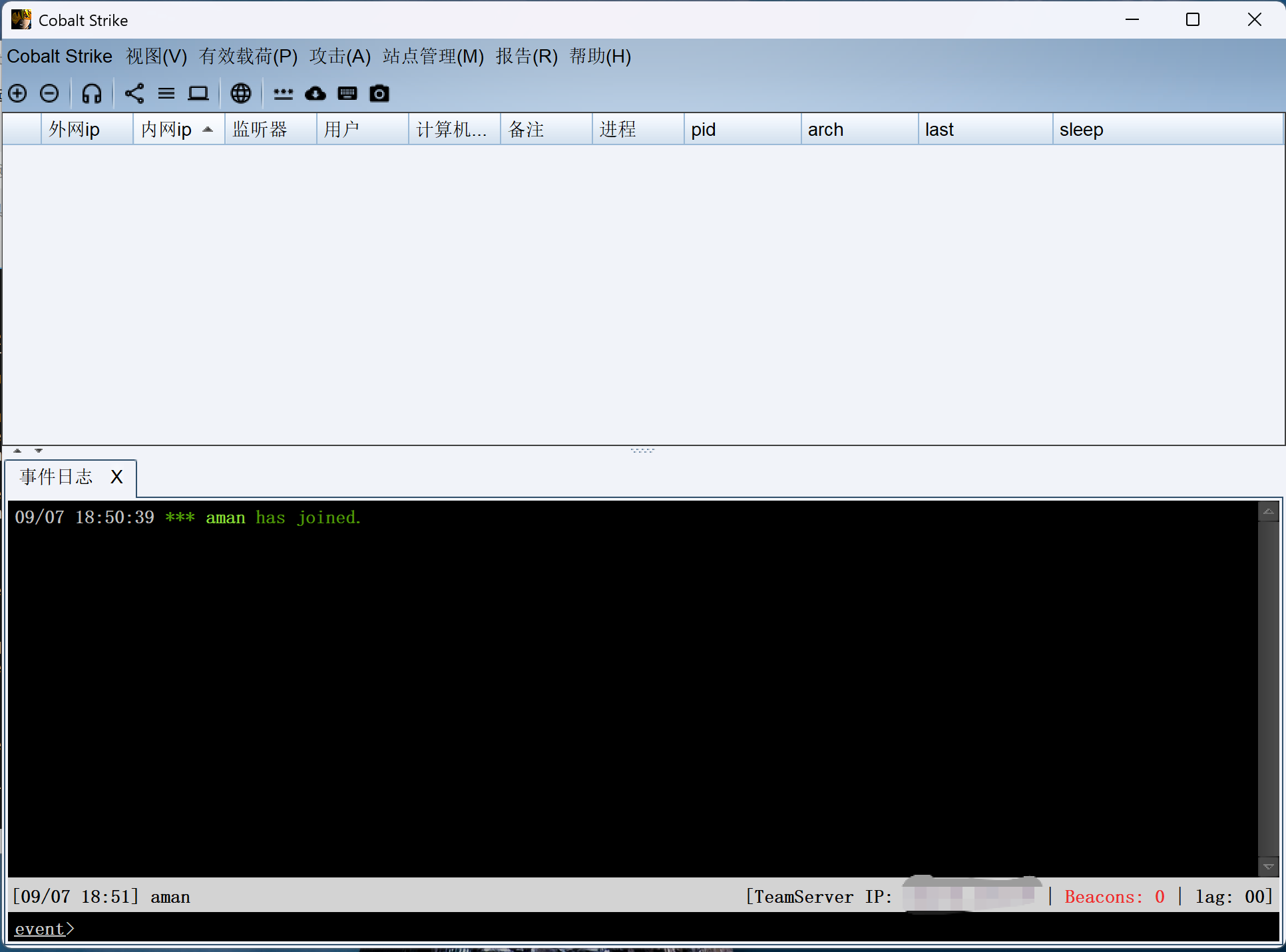The image size is (1286, 952).
Task: Click the event> command input field
Action: coord(643,929)
